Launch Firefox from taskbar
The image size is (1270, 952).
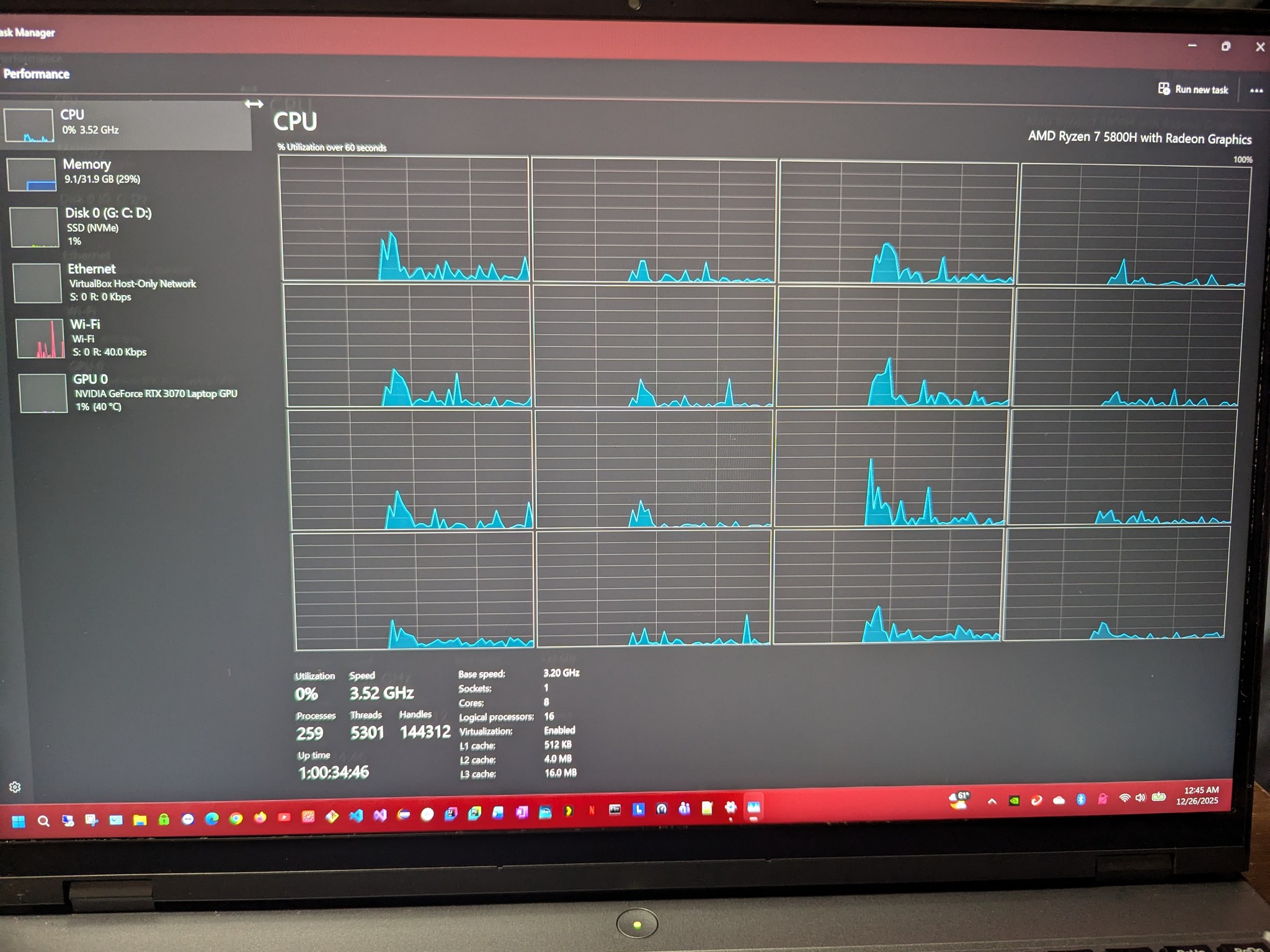tap(260, 818)
